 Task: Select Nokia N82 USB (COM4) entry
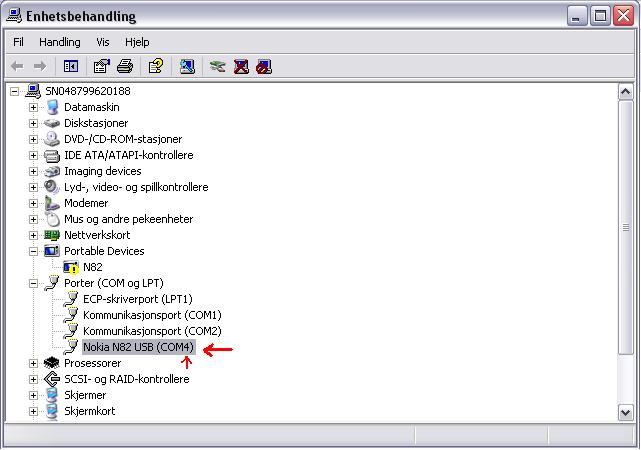point(138,347)
